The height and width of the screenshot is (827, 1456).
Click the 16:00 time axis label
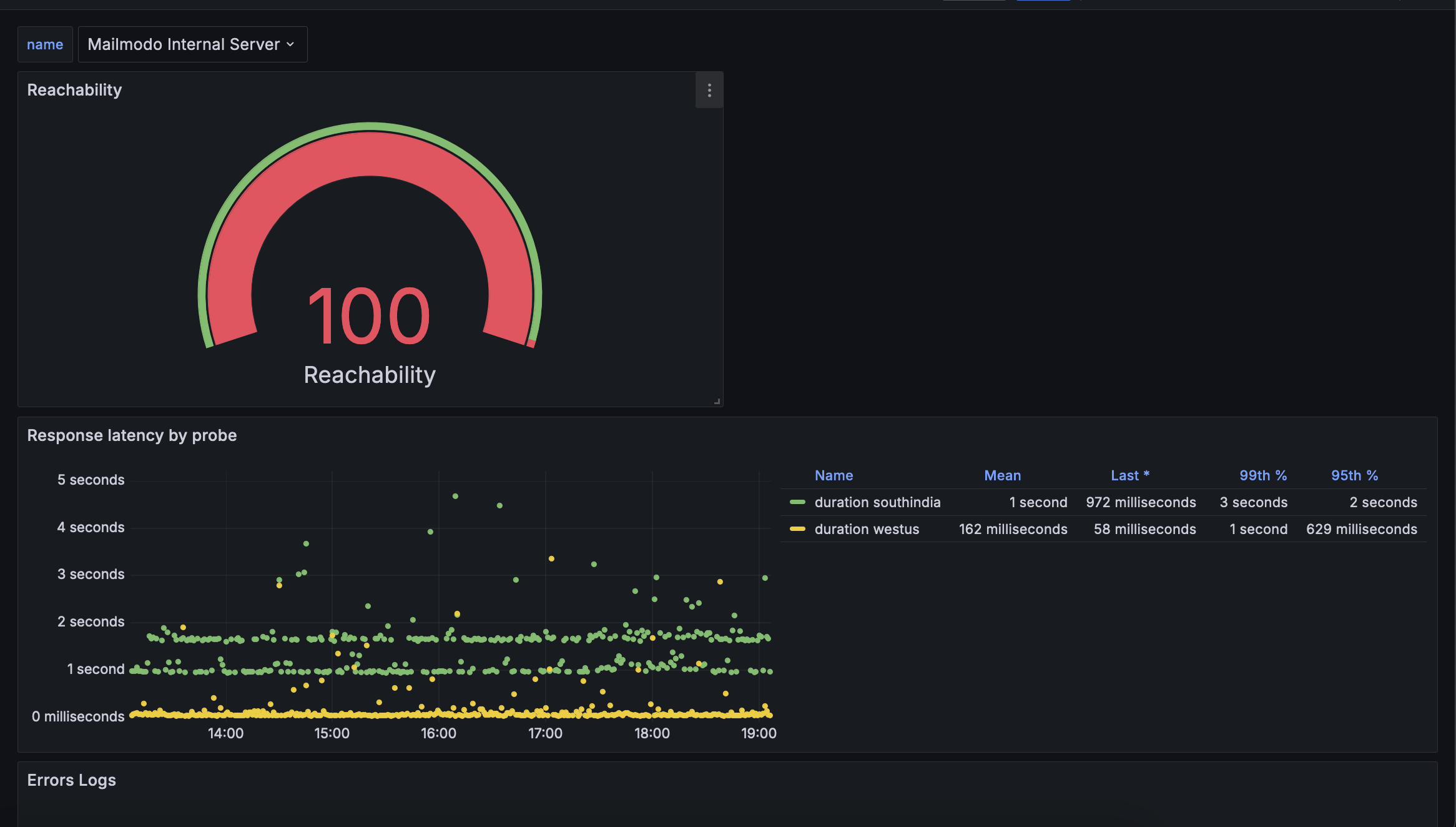(438, 733)
